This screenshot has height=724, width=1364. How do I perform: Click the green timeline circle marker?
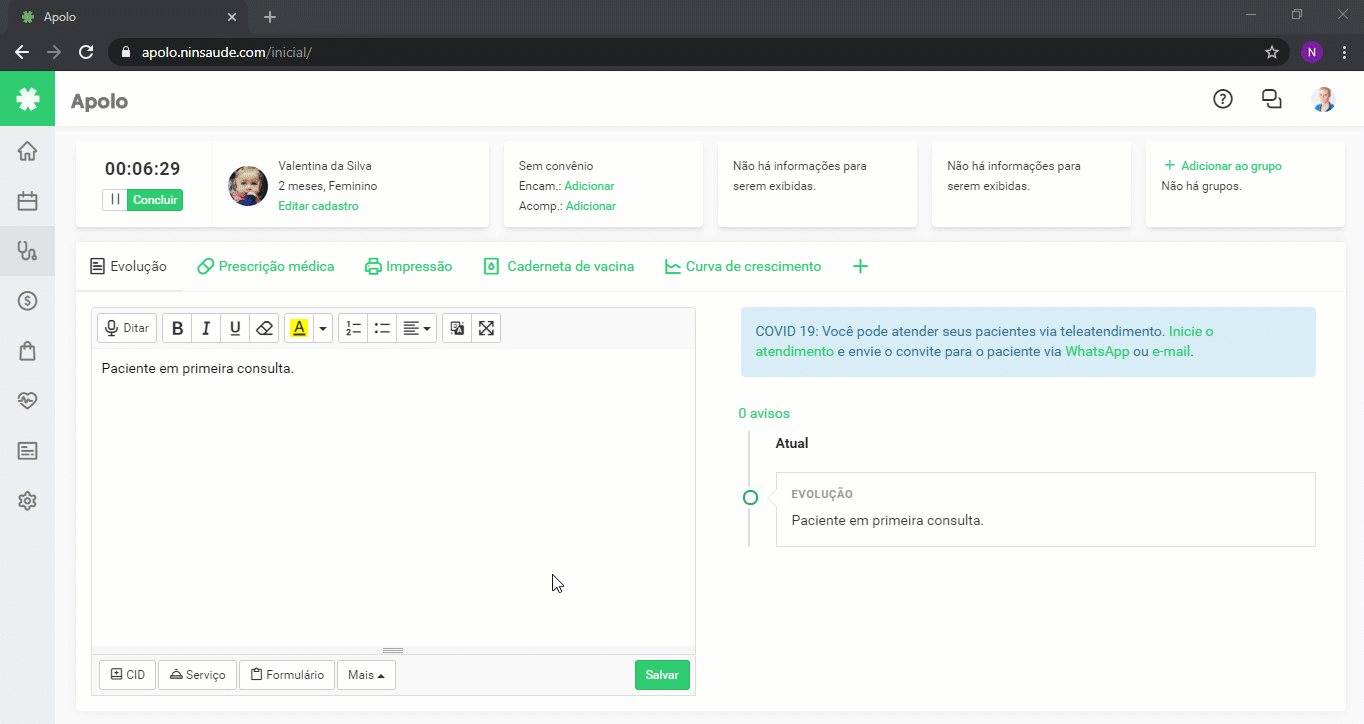750,498
